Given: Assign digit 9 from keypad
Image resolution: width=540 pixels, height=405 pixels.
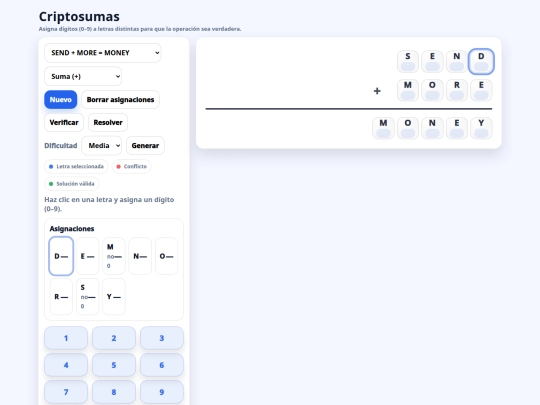Looking at the screenshot, I should point(162,392).
